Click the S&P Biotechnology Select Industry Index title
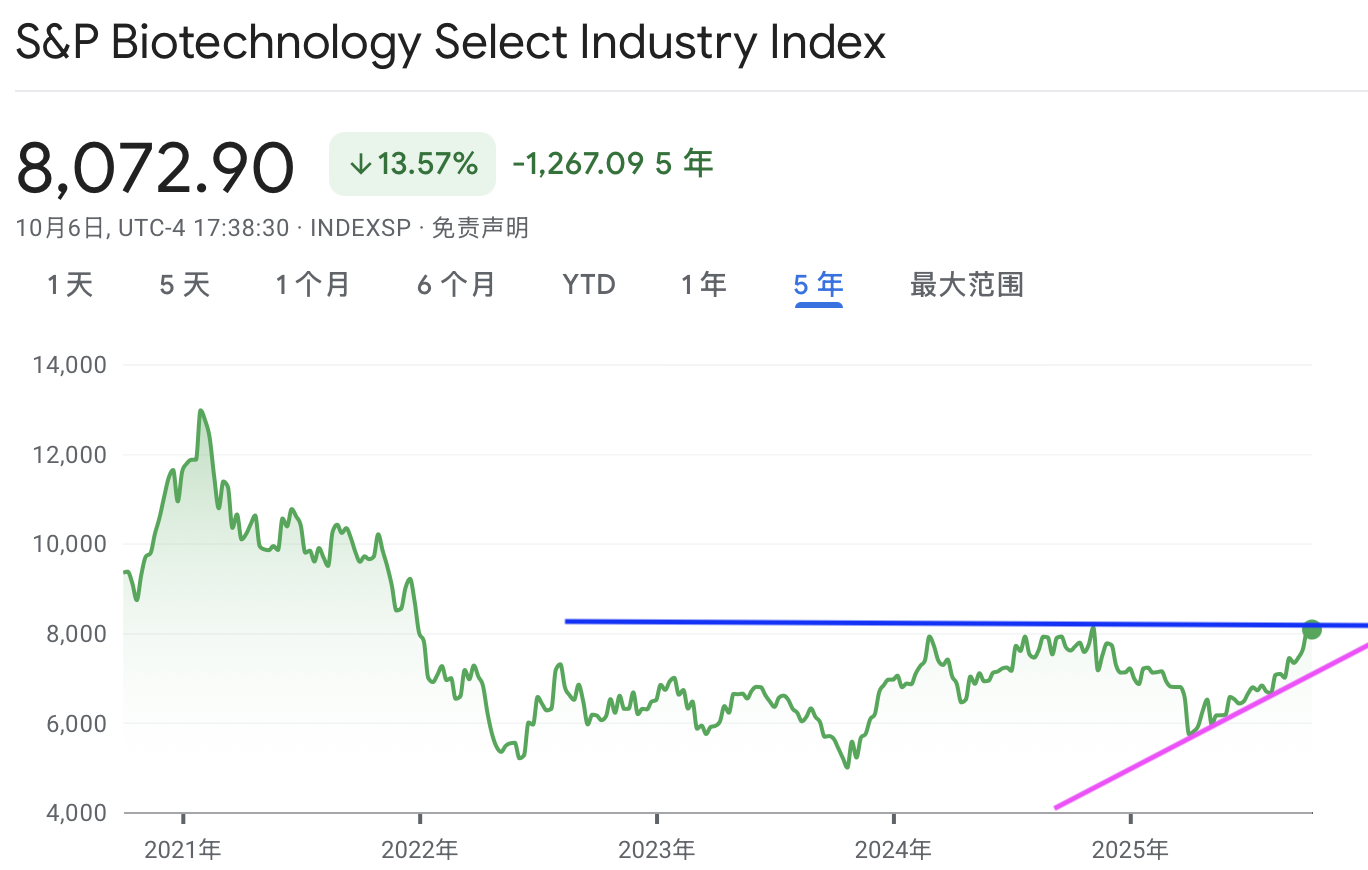The width and height of the screenshot is (1368, 870). [450, 42]
